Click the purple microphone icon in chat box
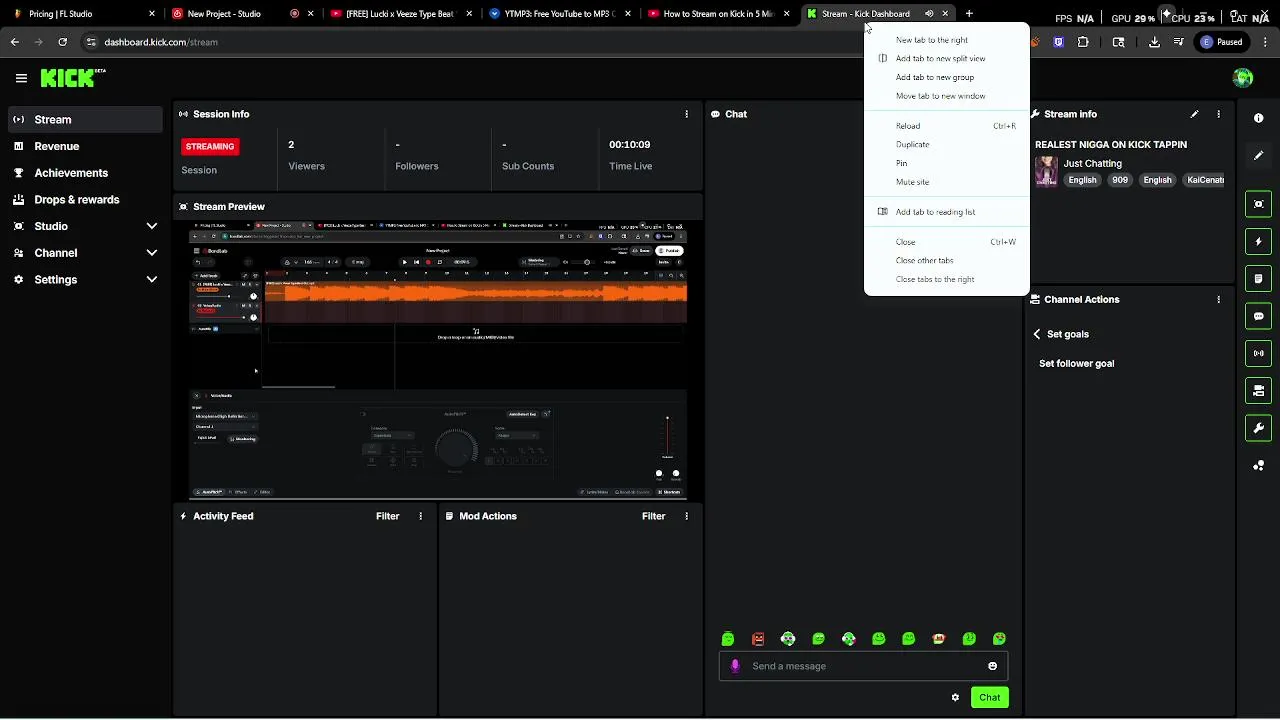 pyautogui.click(x=735, y=666)
